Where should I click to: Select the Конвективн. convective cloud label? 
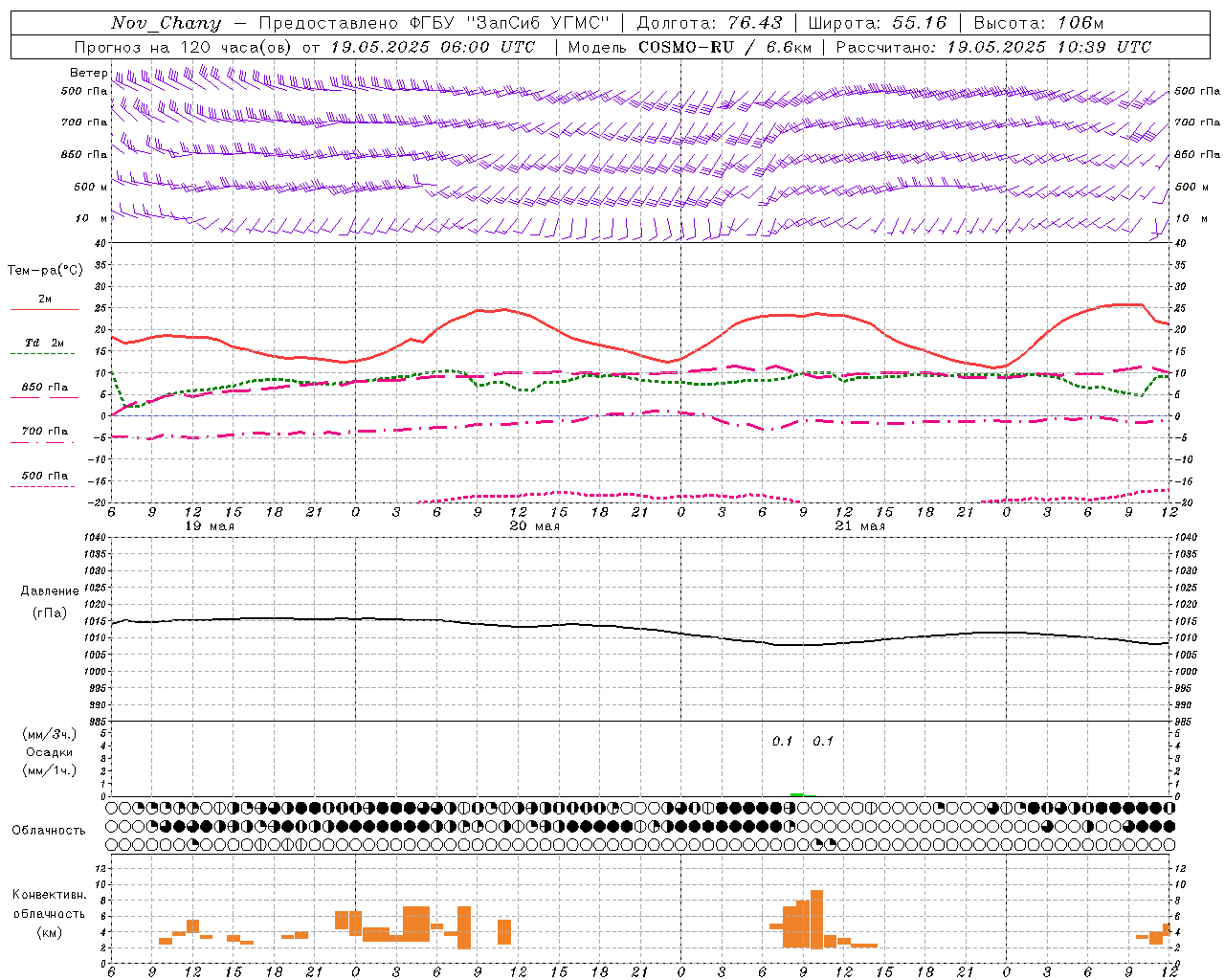click(50, 895)
